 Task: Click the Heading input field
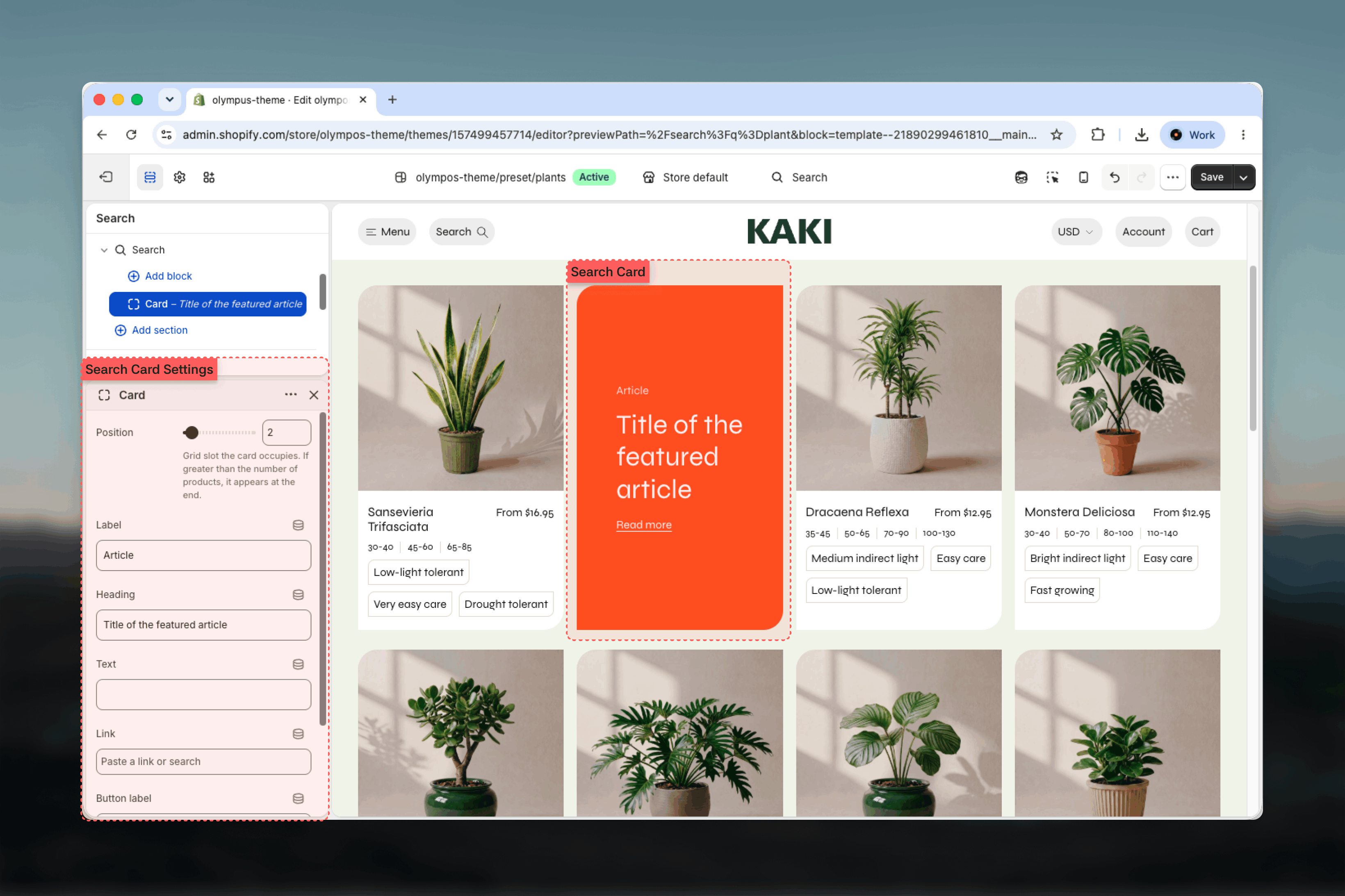tap(203, 625)
